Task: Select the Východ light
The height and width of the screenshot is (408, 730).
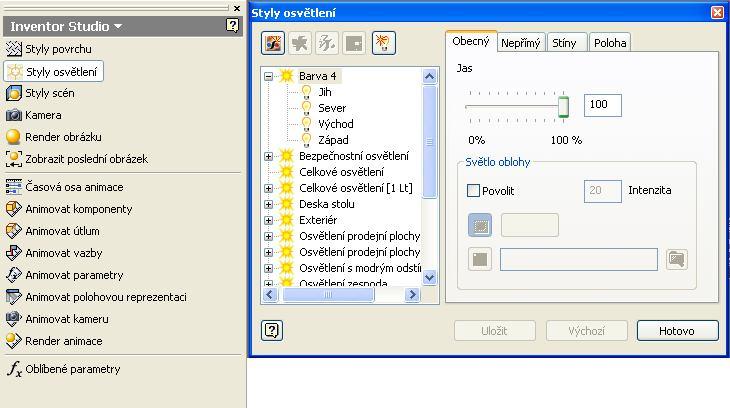Action: [336, 124]
